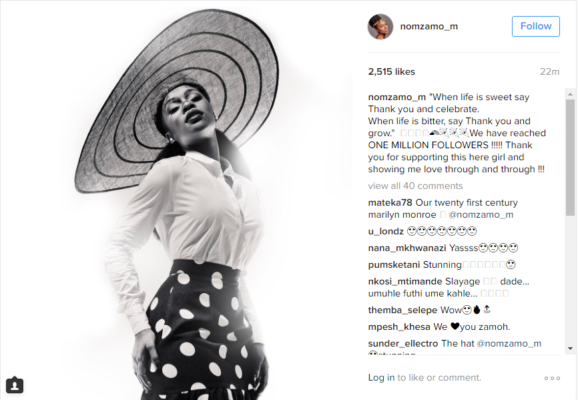The width and height of the screenshot is (578, 400).
Task: Open pumsketani commenter profile
Action: [394, 265]
